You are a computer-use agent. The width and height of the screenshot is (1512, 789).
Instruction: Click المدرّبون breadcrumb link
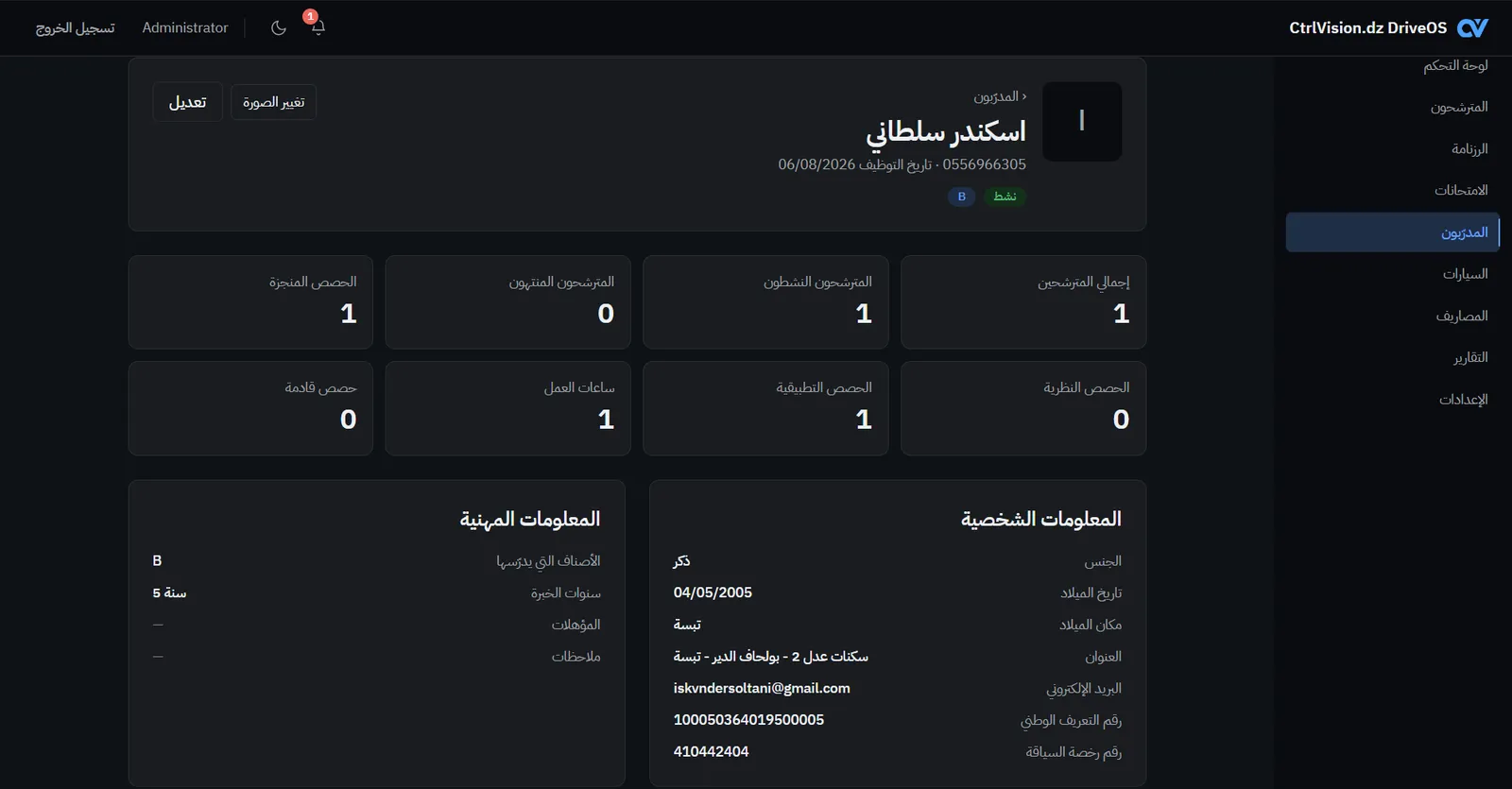[996, 96]
